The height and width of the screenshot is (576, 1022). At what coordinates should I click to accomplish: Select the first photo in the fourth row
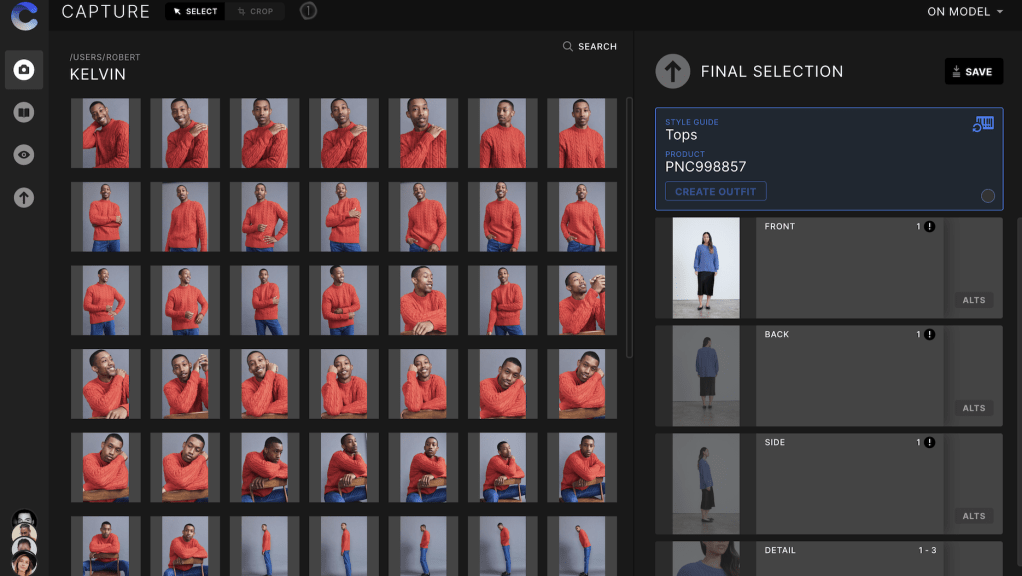[x=106, y=384]
